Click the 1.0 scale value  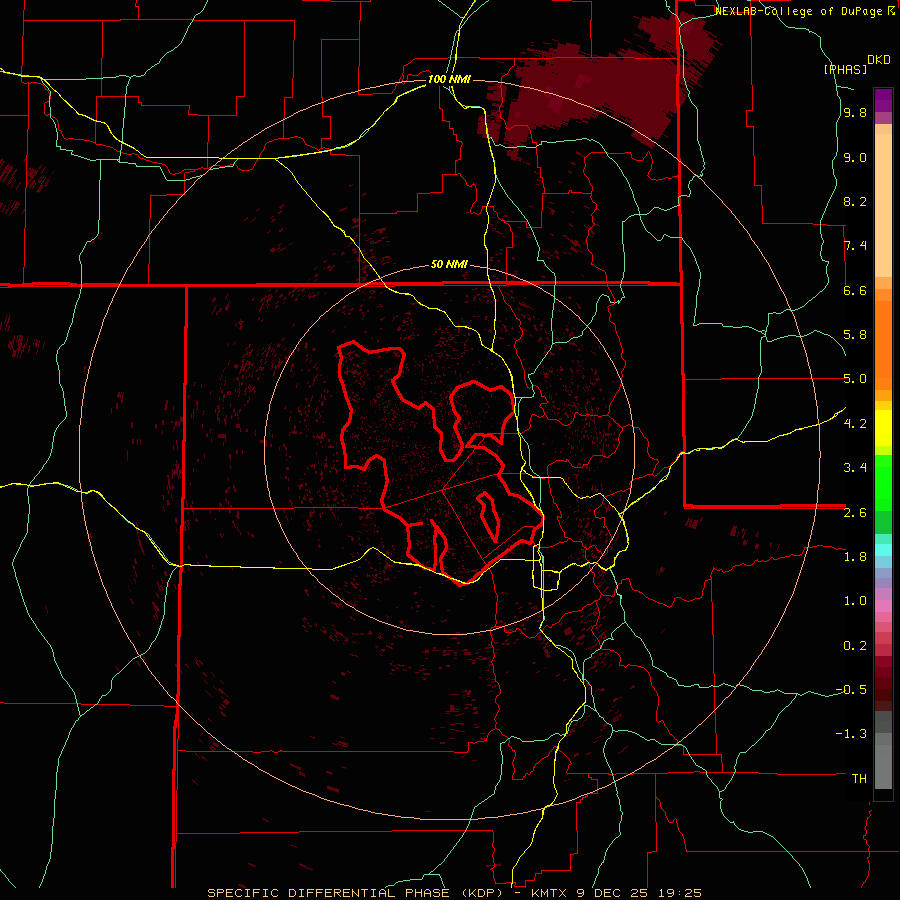coord(855,601)
